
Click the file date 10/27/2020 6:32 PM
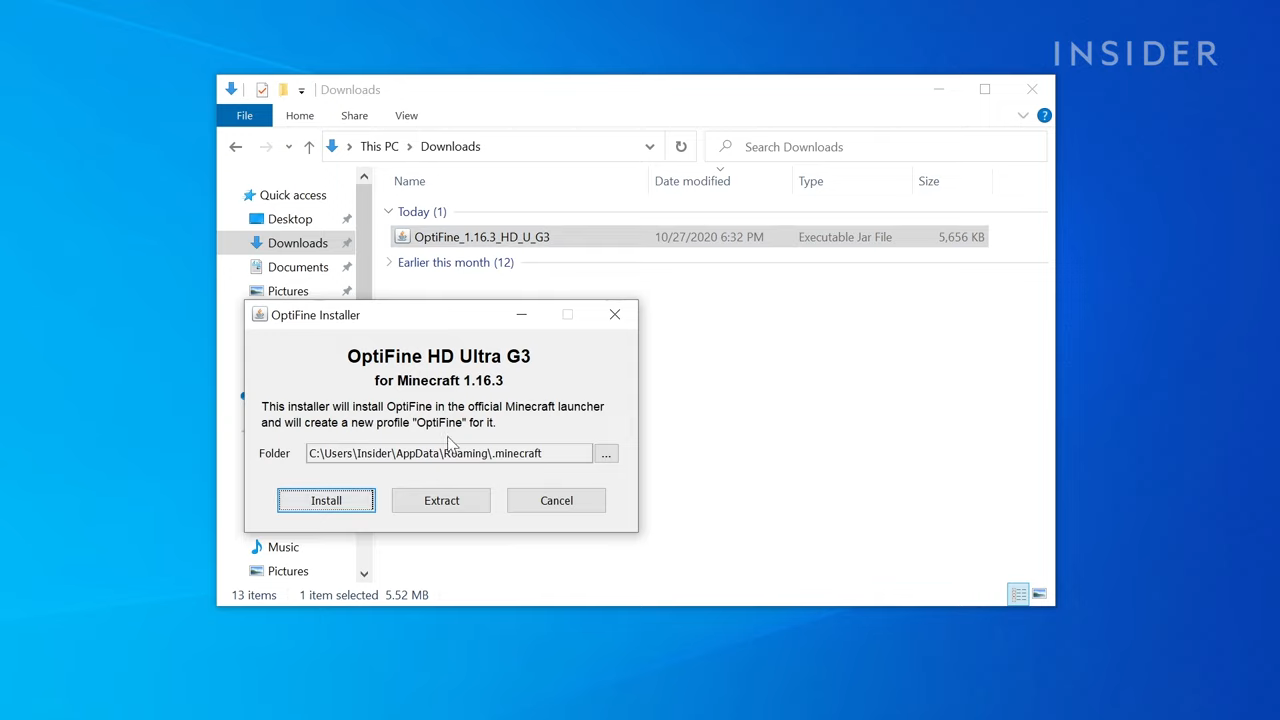click(709, 237)
